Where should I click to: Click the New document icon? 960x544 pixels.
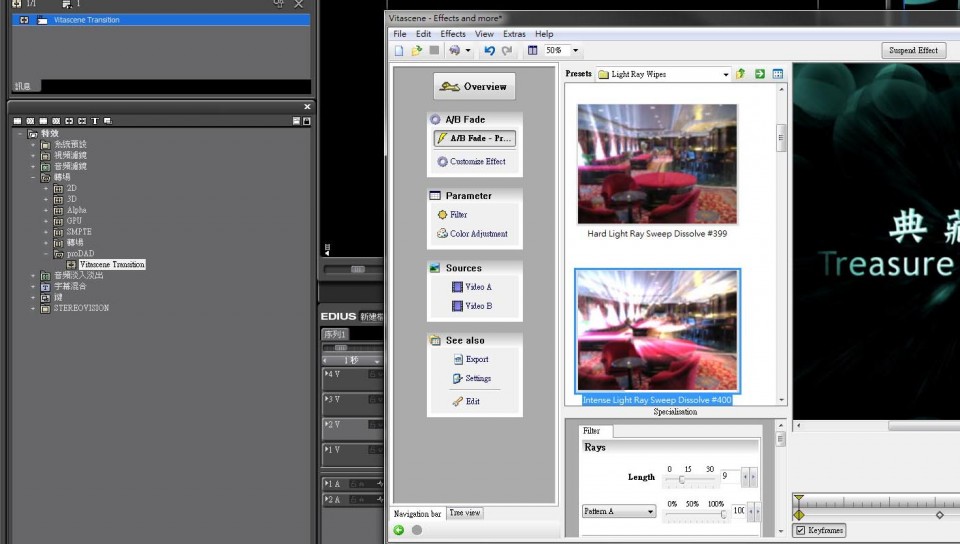(x=399, y=50)
